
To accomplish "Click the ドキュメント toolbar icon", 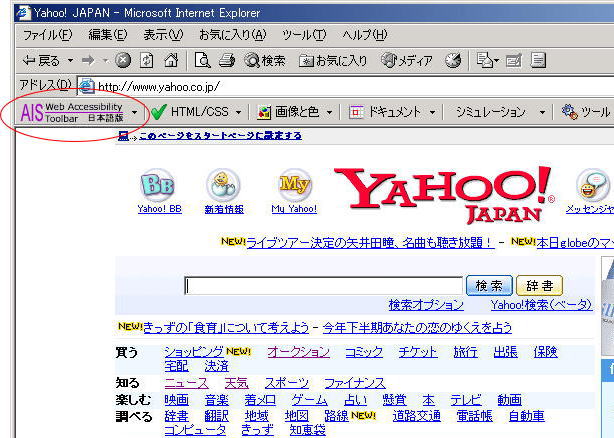I will [356, 112].
